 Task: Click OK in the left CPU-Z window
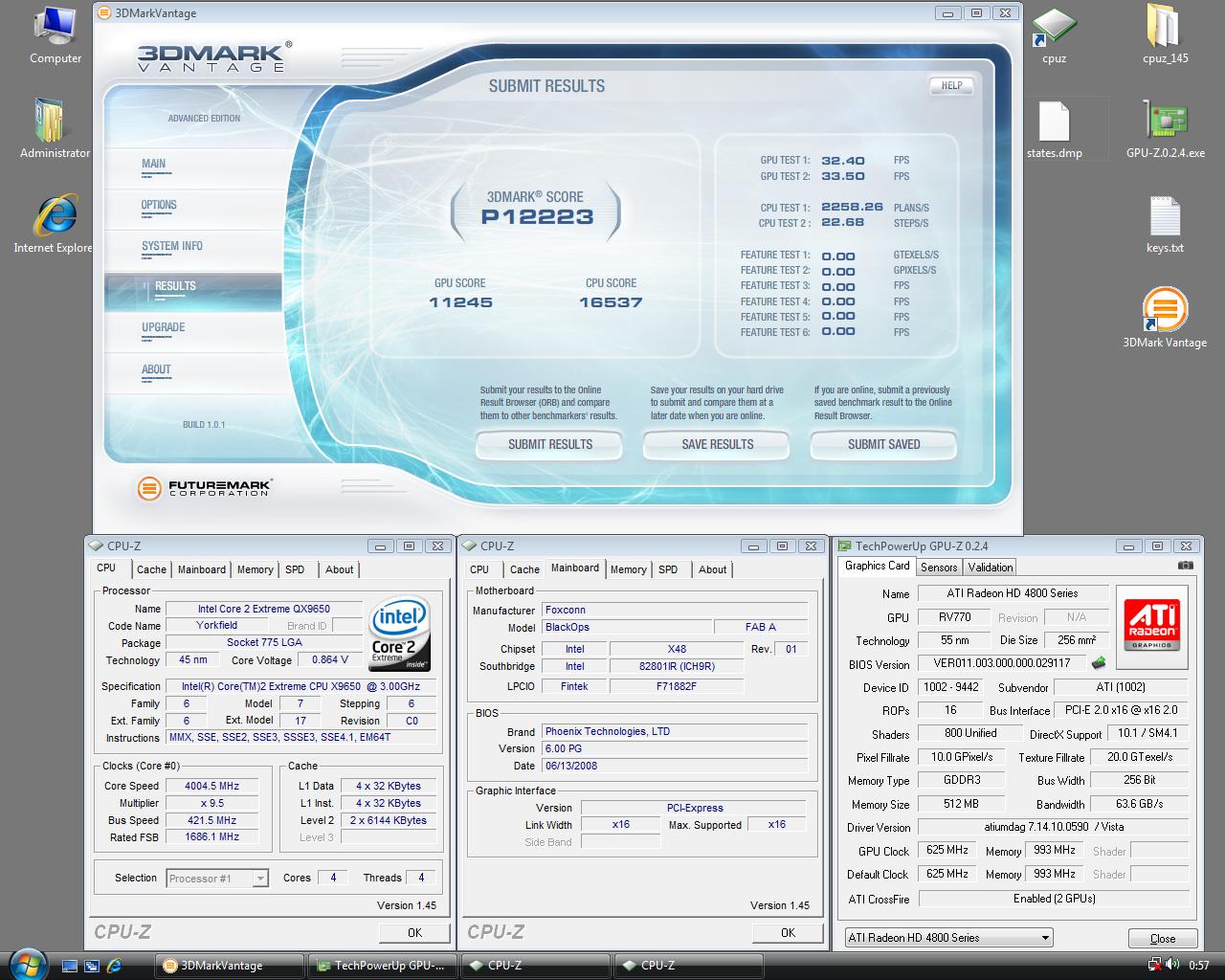point(414,932)
